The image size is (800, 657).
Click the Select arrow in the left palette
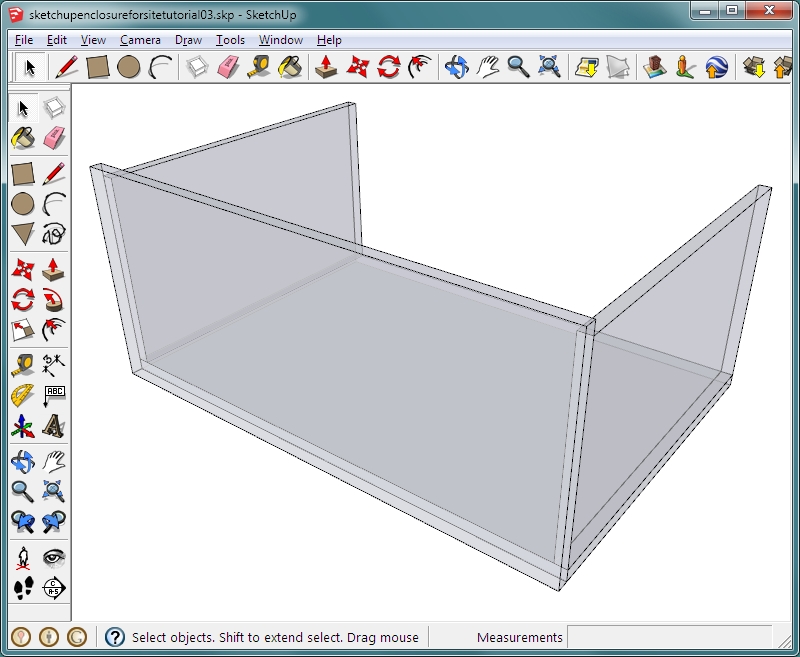pos(23,108)
